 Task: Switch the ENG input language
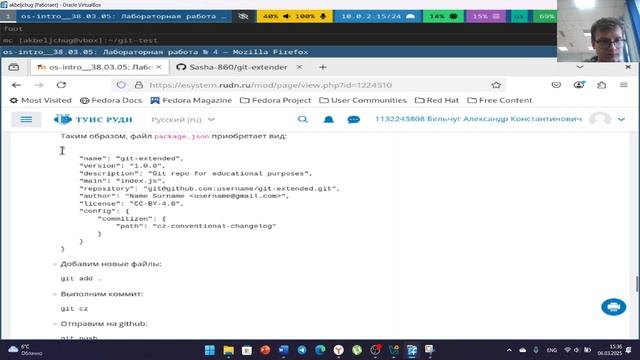pyautogui.click(x=552, y=350)
